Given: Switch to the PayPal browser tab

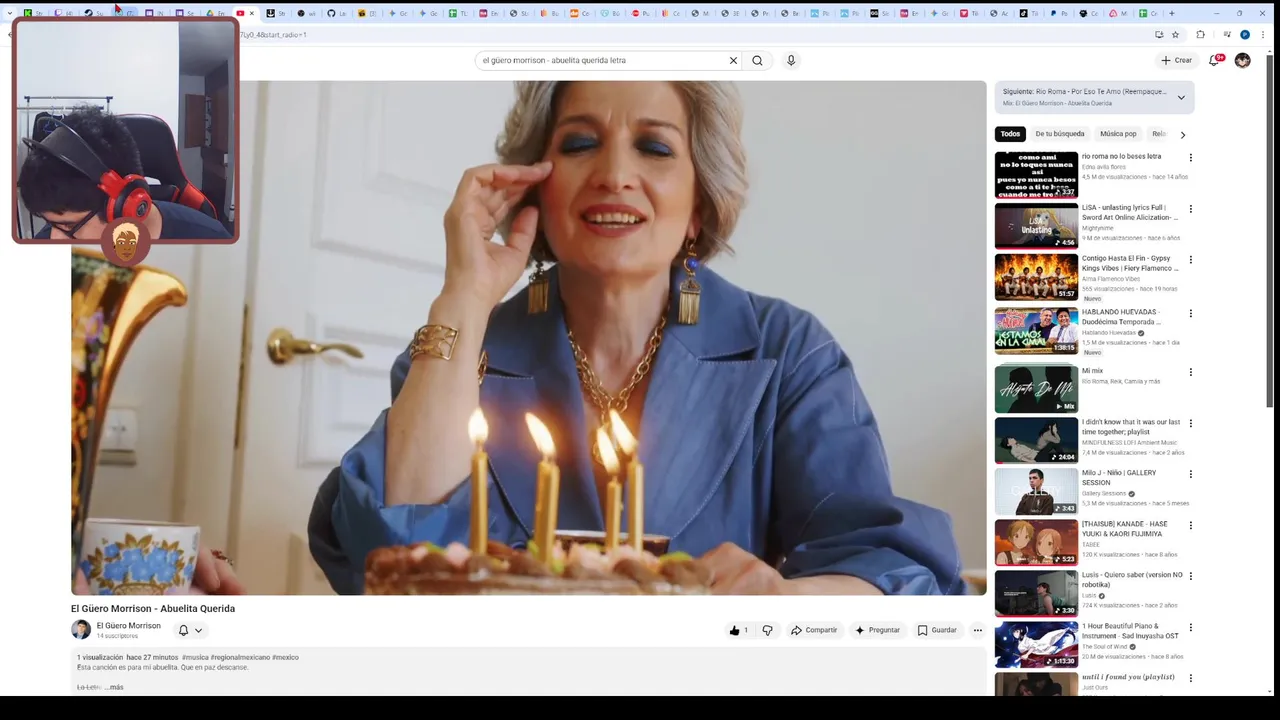Looking at the screenshot, I should [1057, 13].
